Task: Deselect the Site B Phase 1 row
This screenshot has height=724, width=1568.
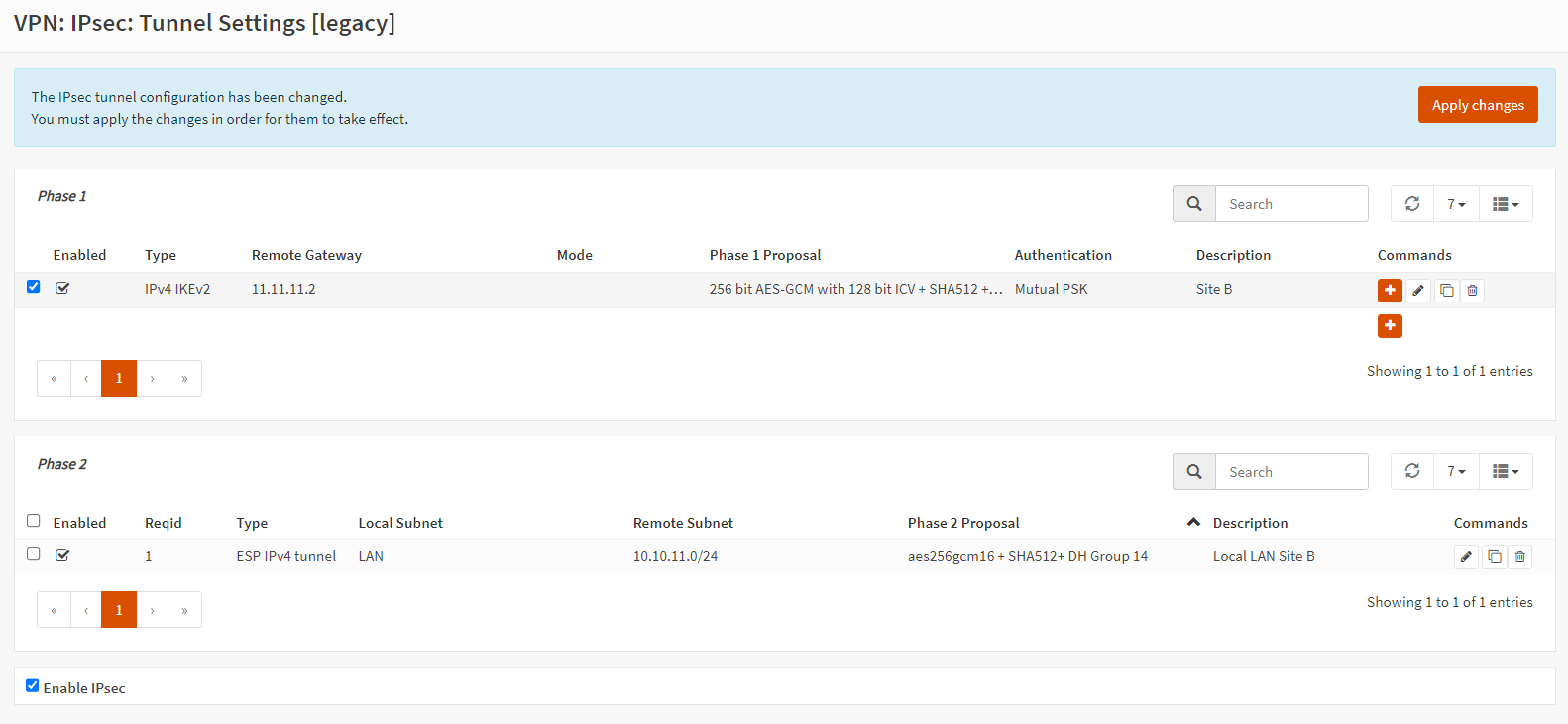Action: [34, 287]
